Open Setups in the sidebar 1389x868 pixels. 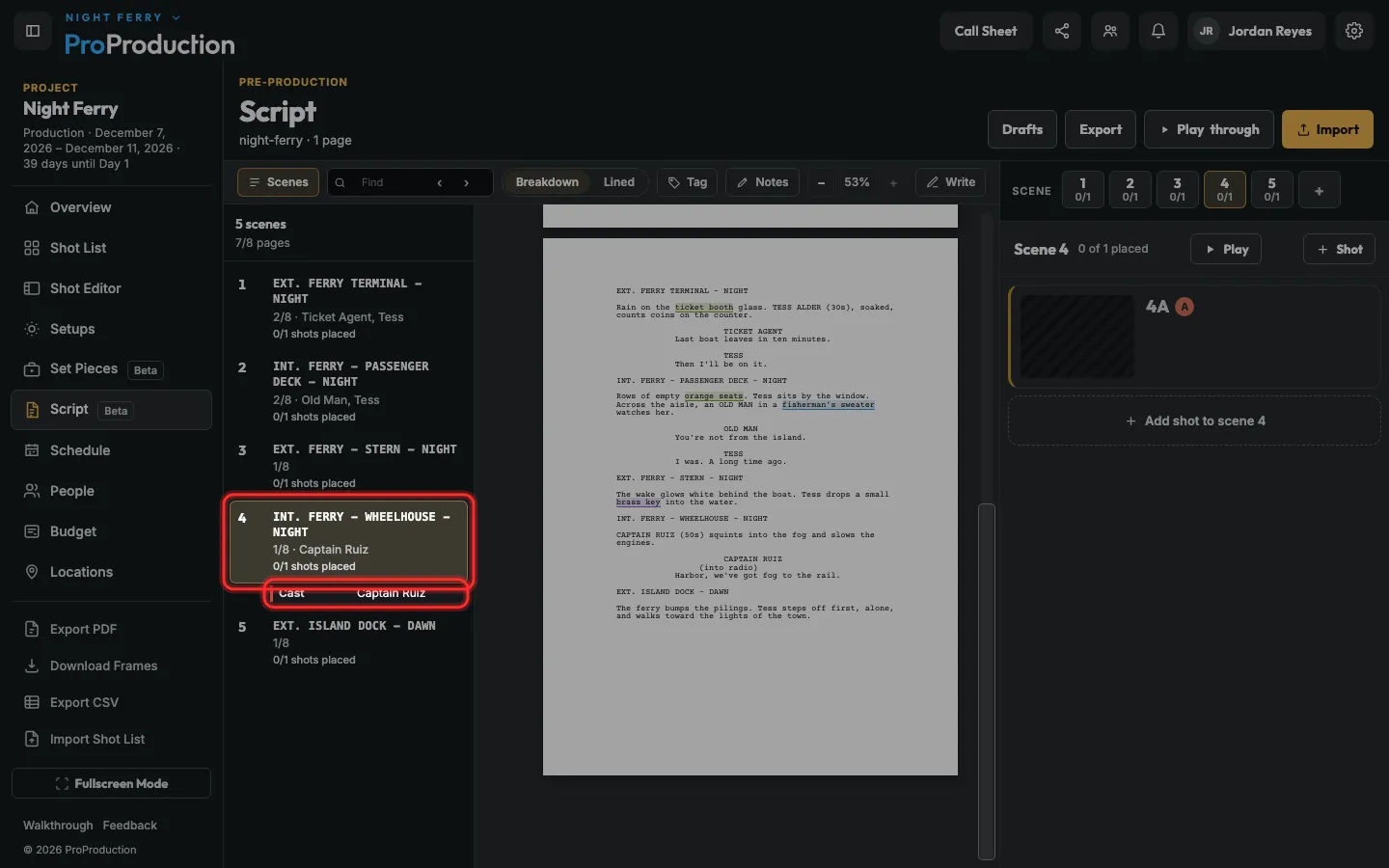click(x=111, y=329)
